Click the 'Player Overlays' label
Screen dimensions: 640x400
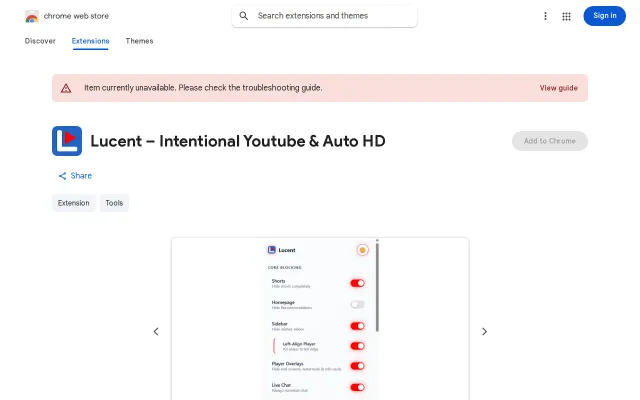point(288,364)
